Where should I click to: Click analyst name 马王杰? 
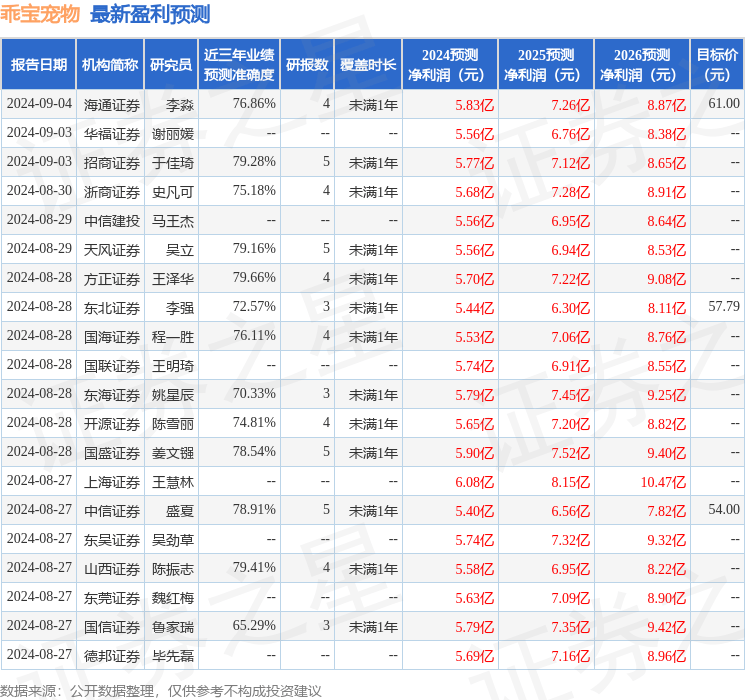(x=173, y=221)
